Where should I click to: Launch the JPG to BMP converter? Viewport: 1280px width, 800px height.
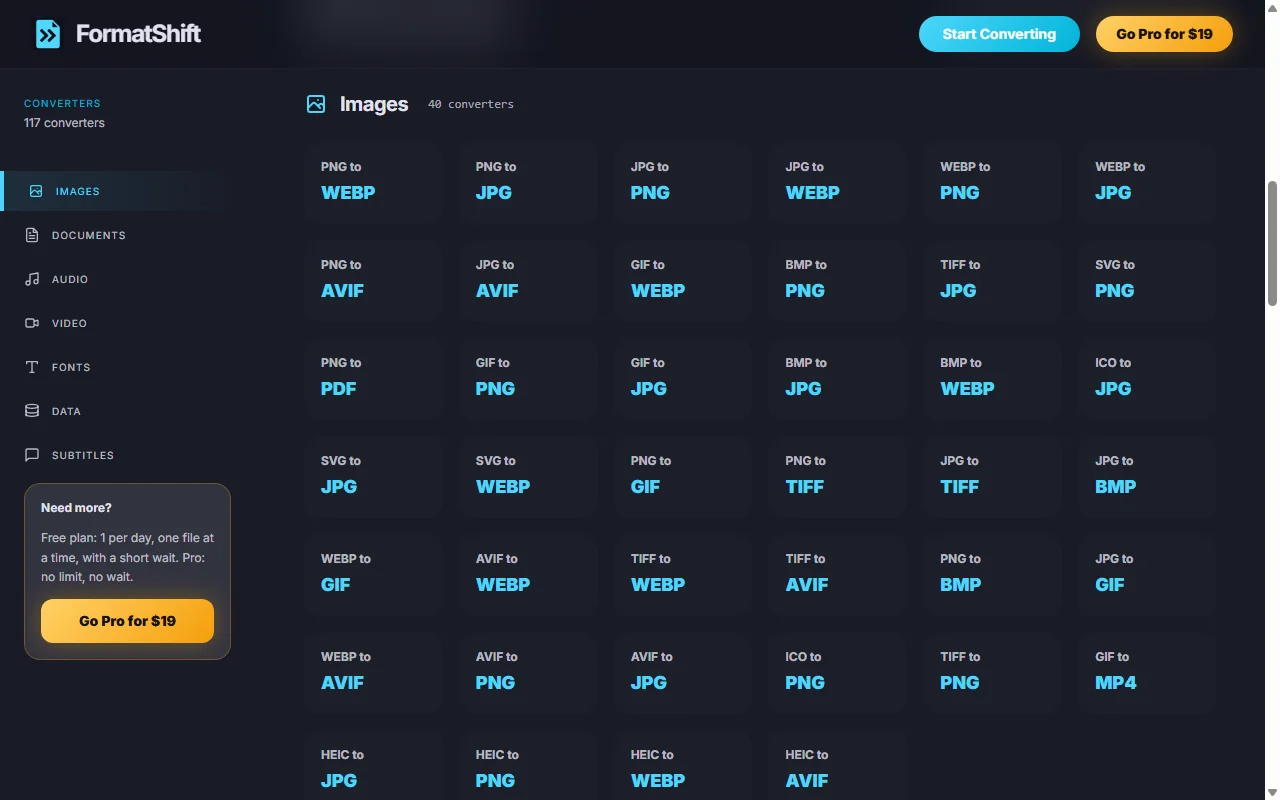[x=1148, y=475]
